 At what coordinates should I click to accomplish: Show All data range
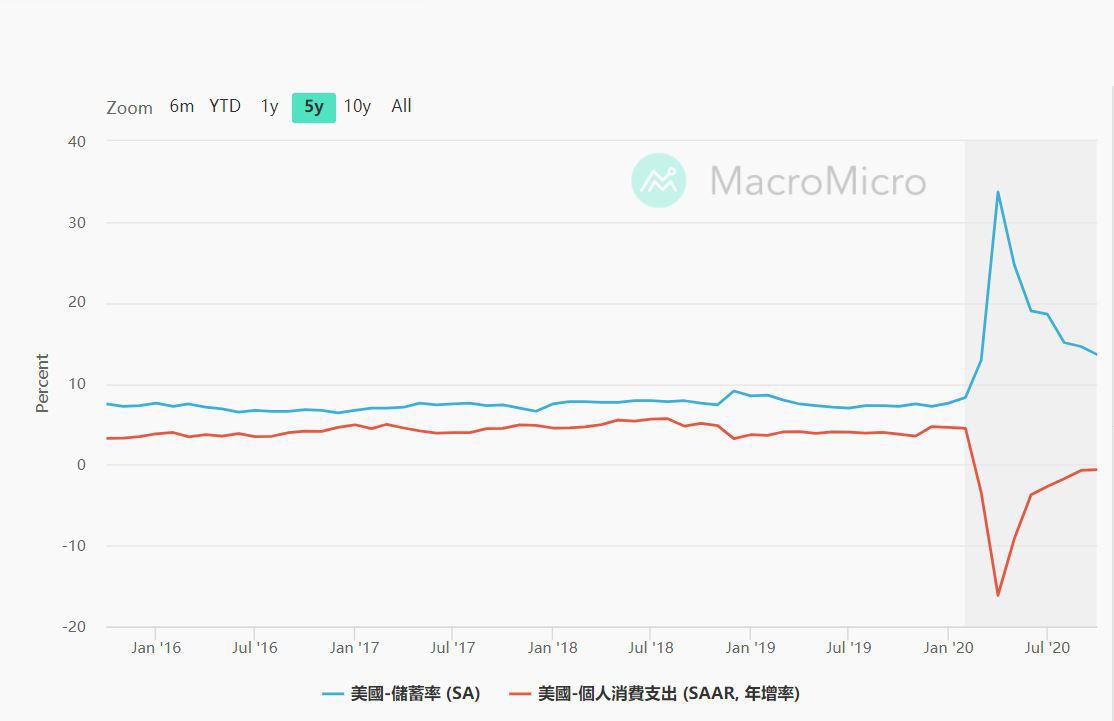point(401,106)
